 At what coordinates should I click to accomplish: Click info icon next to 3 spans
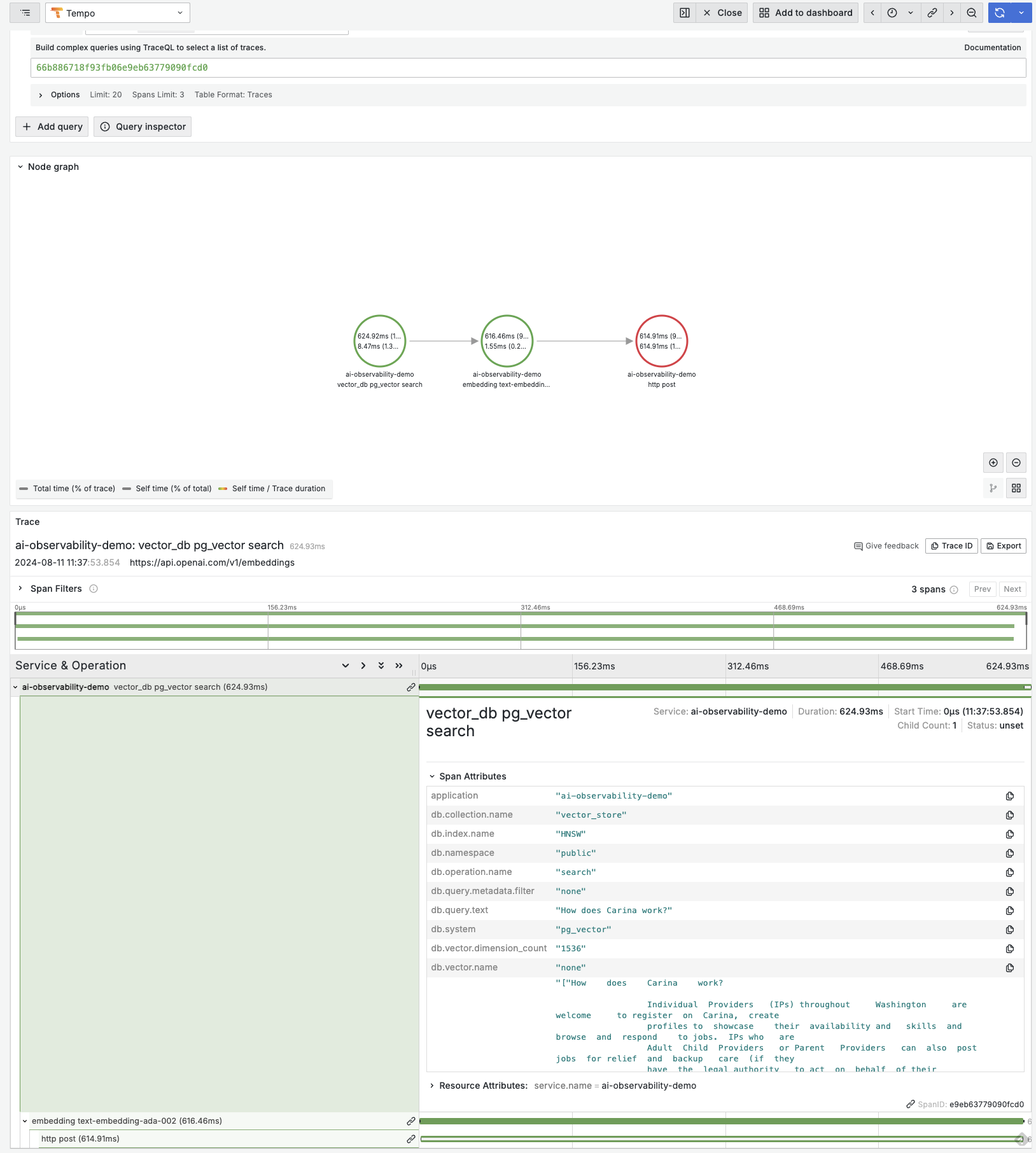(954, 590)
